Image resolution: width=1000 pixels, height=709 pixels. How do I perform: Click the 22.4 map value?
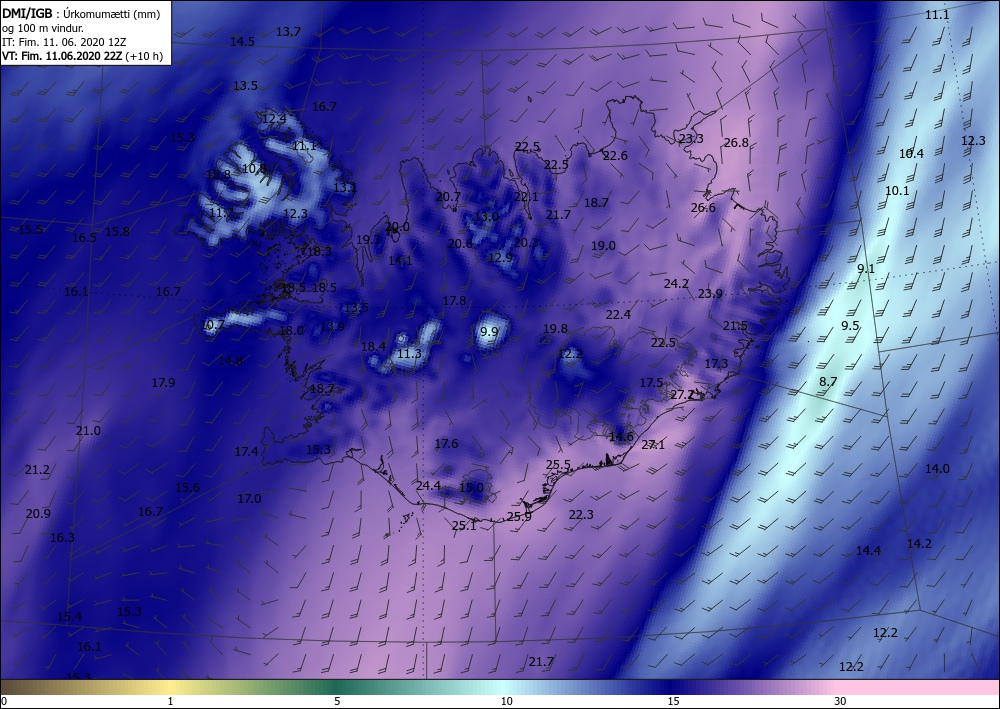coord(618,315)
